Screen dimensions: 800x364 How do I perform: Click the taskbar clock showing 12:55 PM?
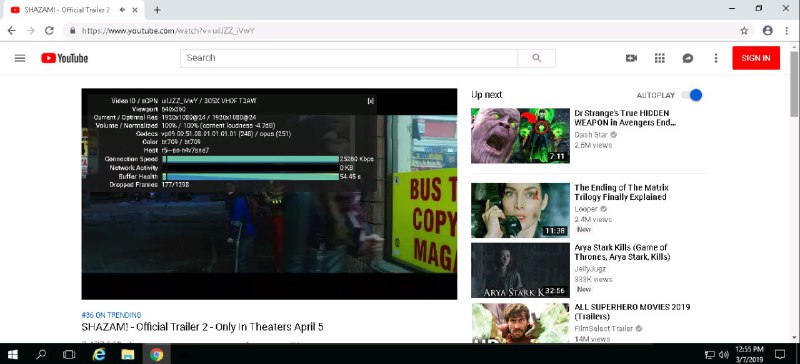point(749,354)
